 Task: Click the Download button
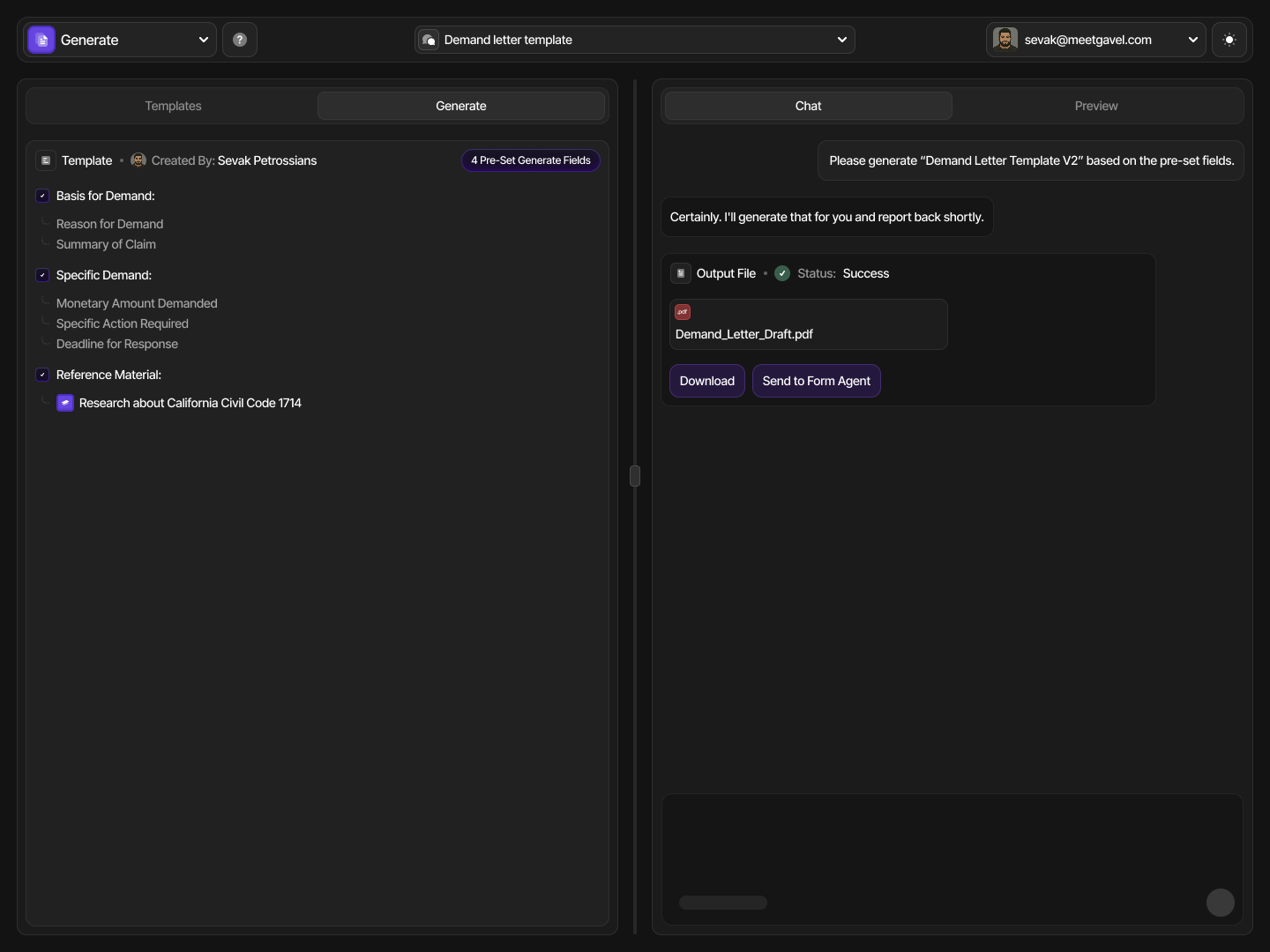point(706,381)
